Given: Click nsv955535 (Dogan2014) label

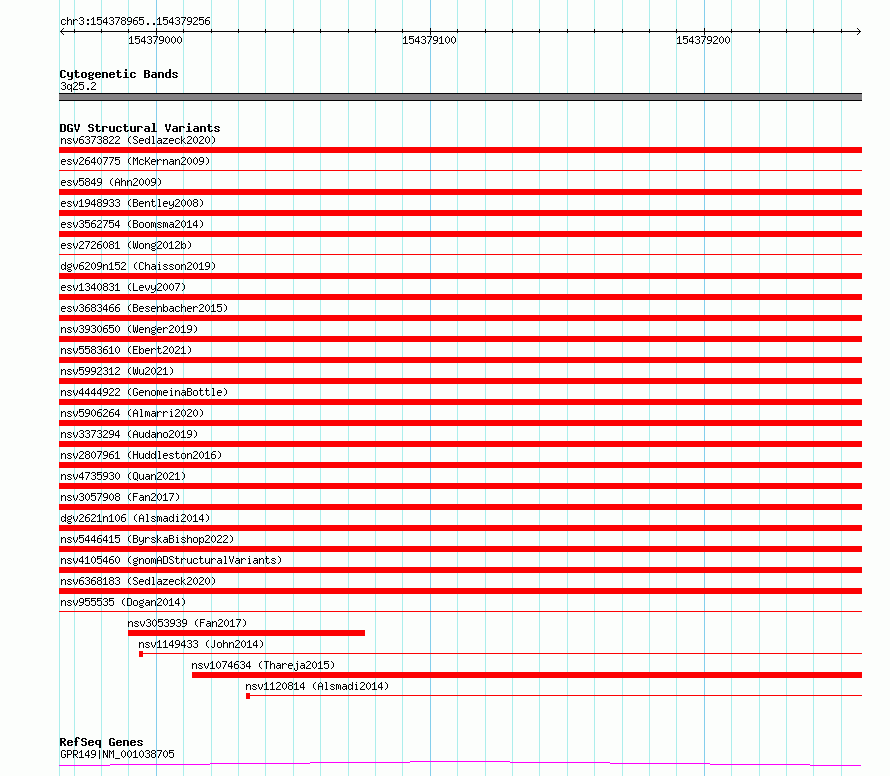Looking at the screenshot, I should click(123, 602).
